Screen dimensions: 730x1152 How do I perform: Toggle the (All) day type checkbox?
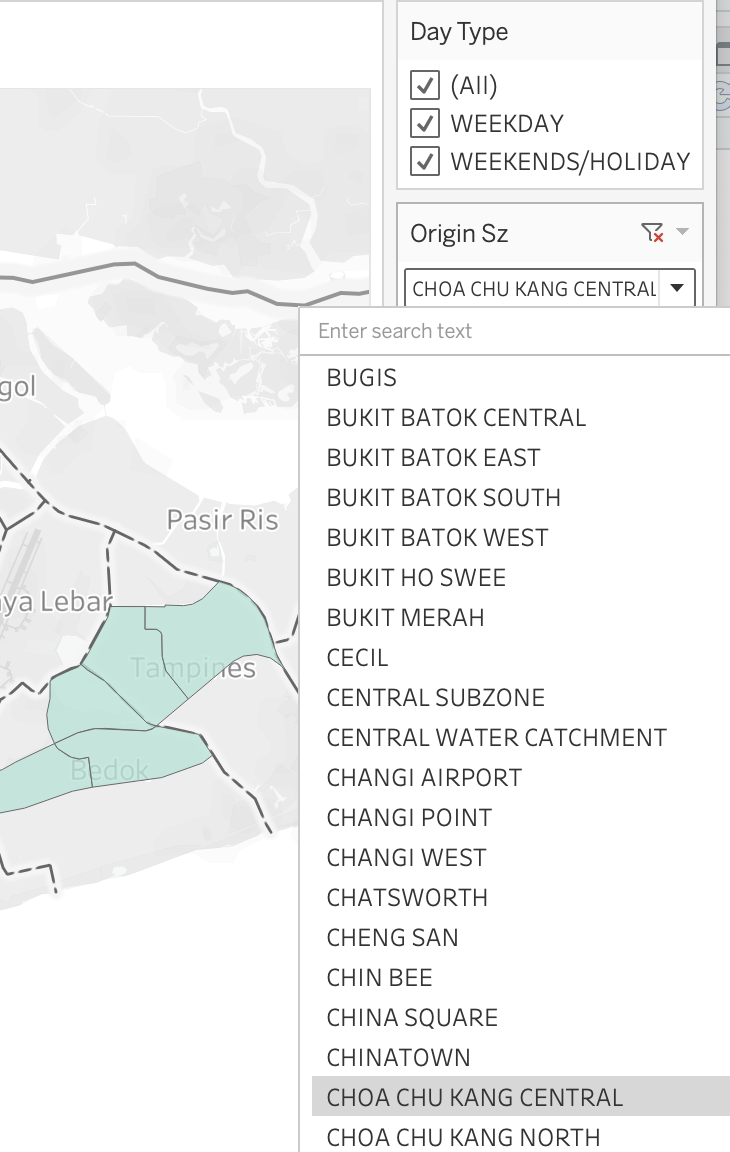425,85
